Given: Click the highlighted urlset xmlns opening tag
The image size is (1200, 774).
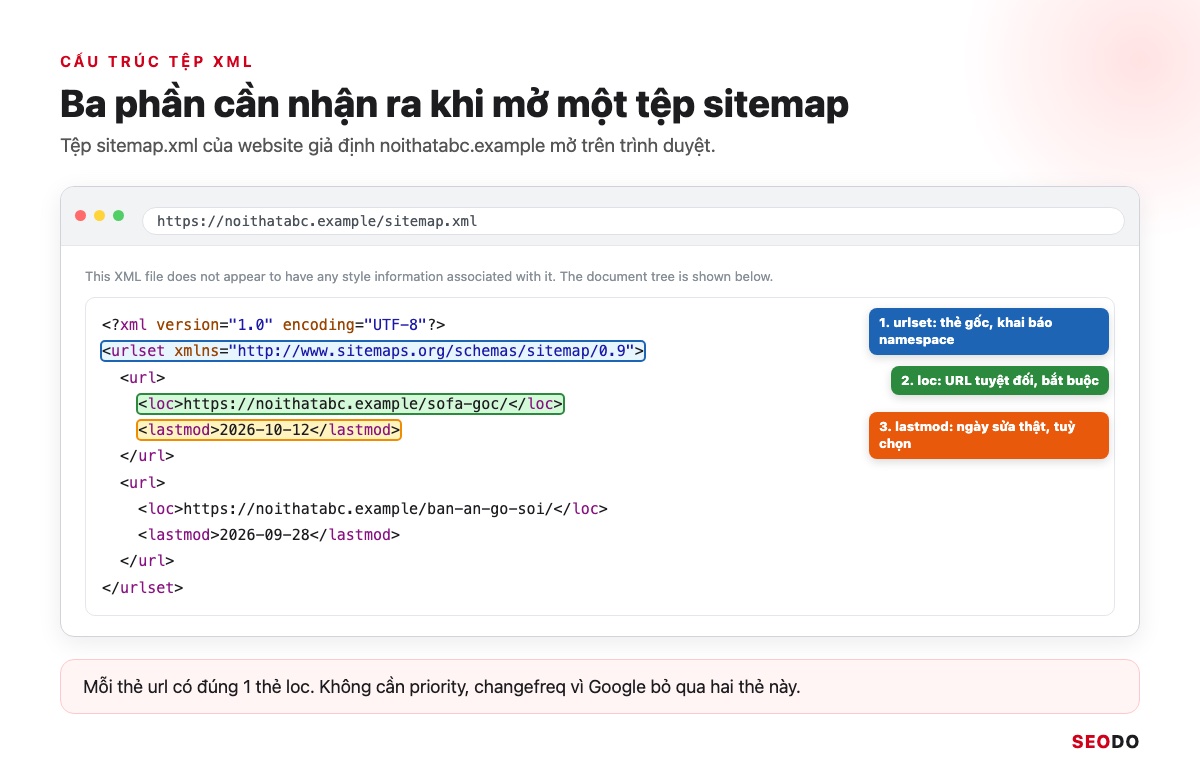Looking at the screenshot, I should [x=373, y=351].
